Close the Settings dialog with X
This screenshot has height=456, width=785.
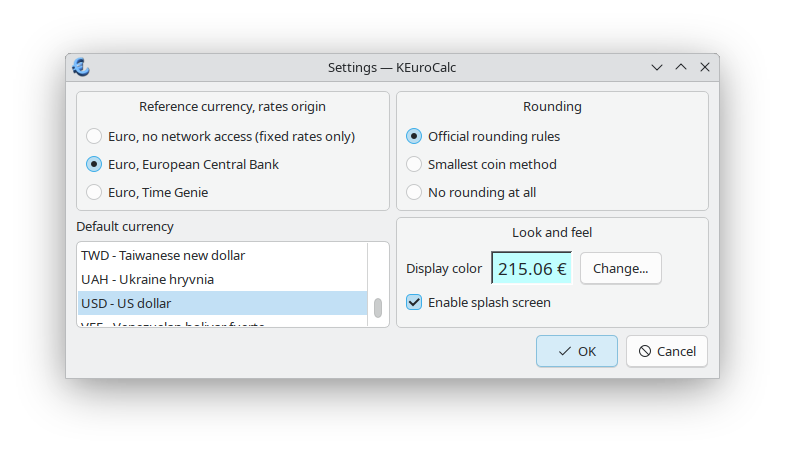tap(705, 68)
